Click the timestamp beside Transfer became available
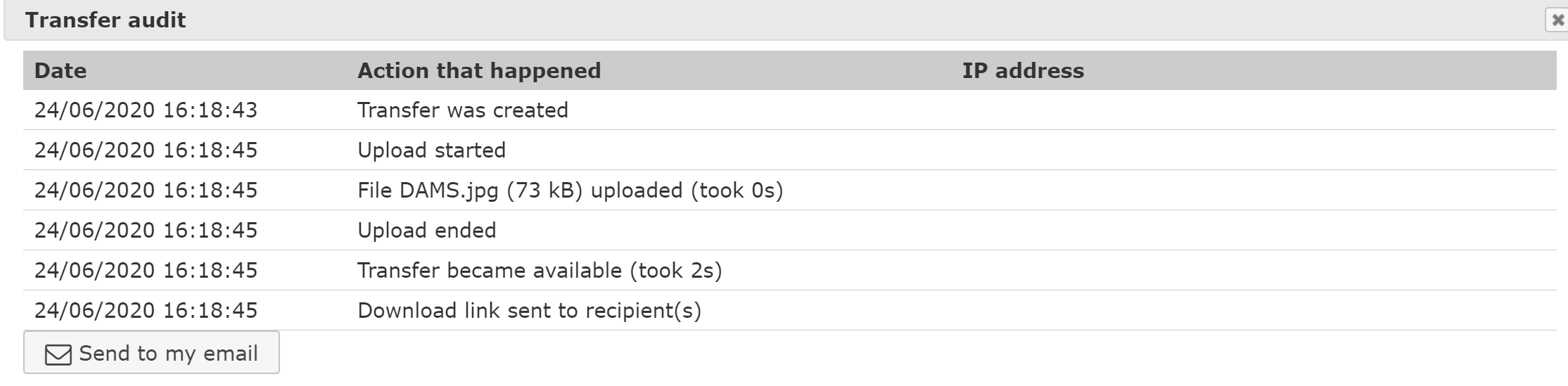Image resolution: width=1568 pixels, height=386 pixels. [x=146, y=271]
